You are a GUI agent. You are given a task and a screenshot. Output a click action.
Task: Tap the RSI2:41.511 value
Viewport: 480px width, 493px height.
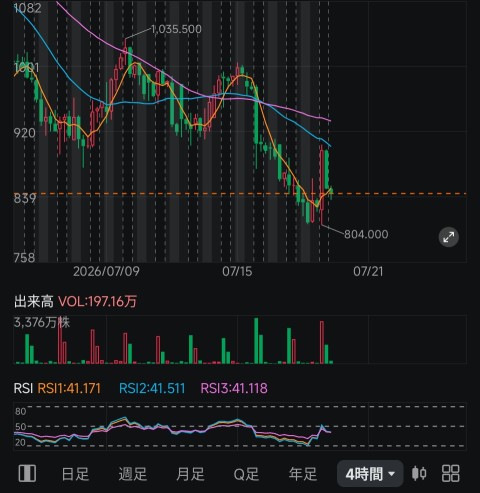tap(152, 388)
